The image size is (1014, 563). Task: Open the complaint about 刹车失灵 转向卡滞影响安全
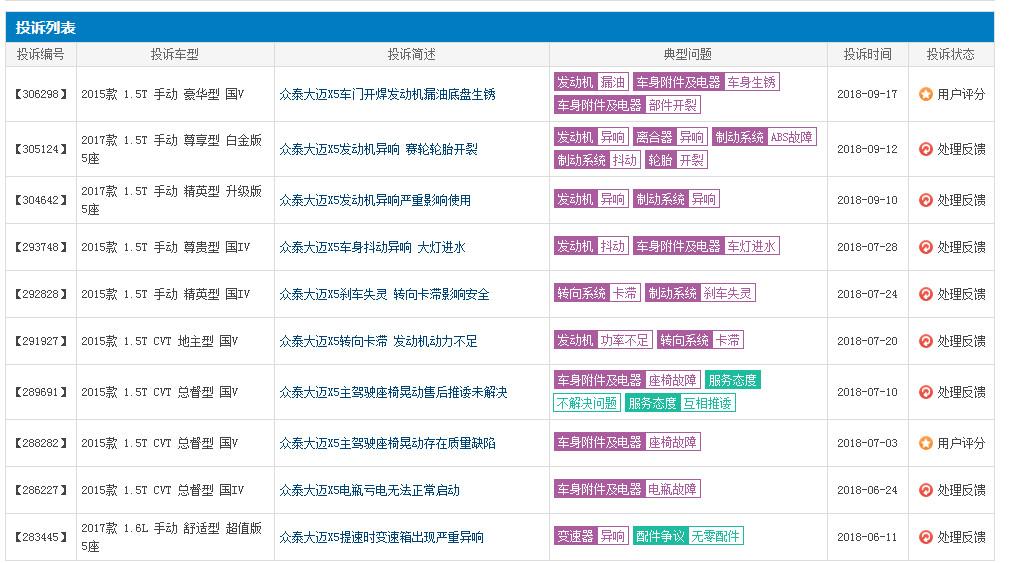[x=384, y=294]
